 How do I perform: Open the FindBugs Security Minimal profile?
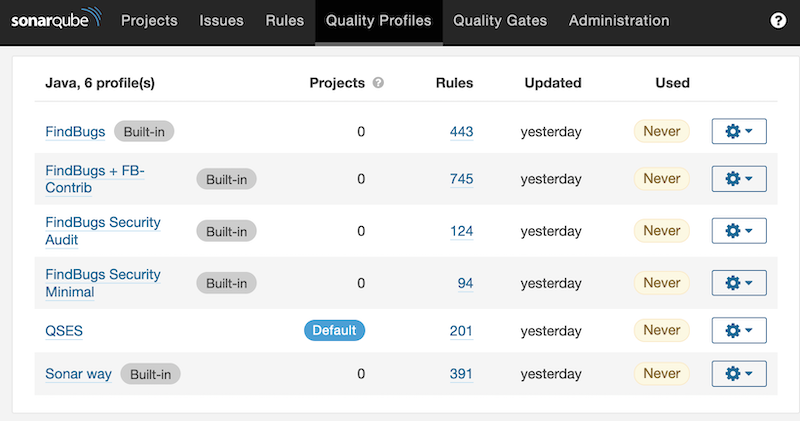[103, 283]
